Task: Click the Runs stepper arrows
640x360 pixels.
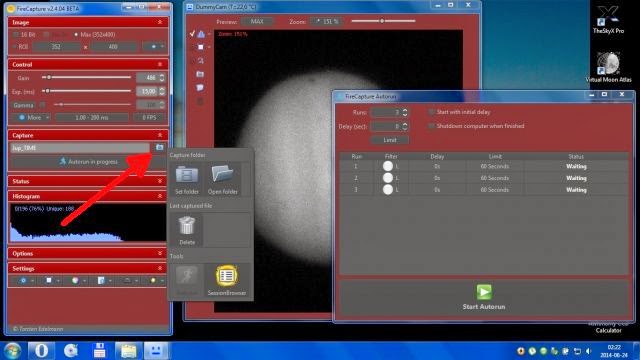Action: pos(404,112)
